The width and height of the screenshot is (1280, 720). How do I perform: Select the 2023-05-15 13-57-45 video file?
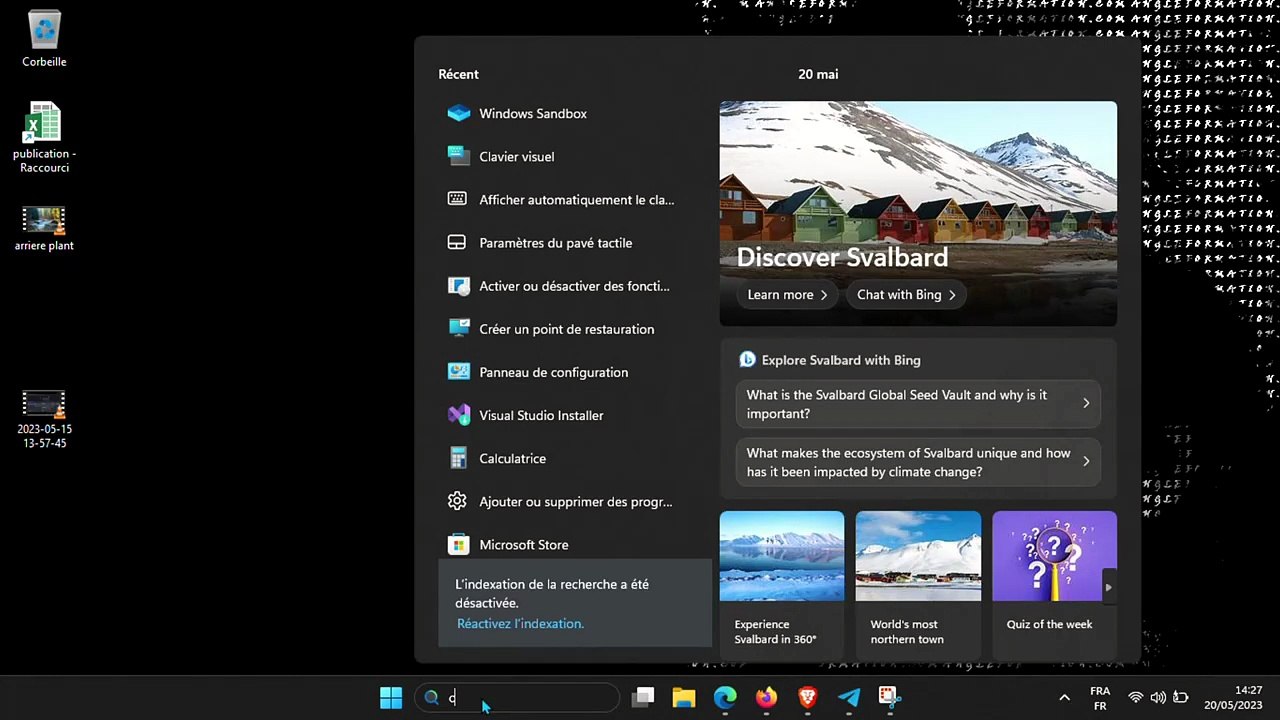click(44, 419)
